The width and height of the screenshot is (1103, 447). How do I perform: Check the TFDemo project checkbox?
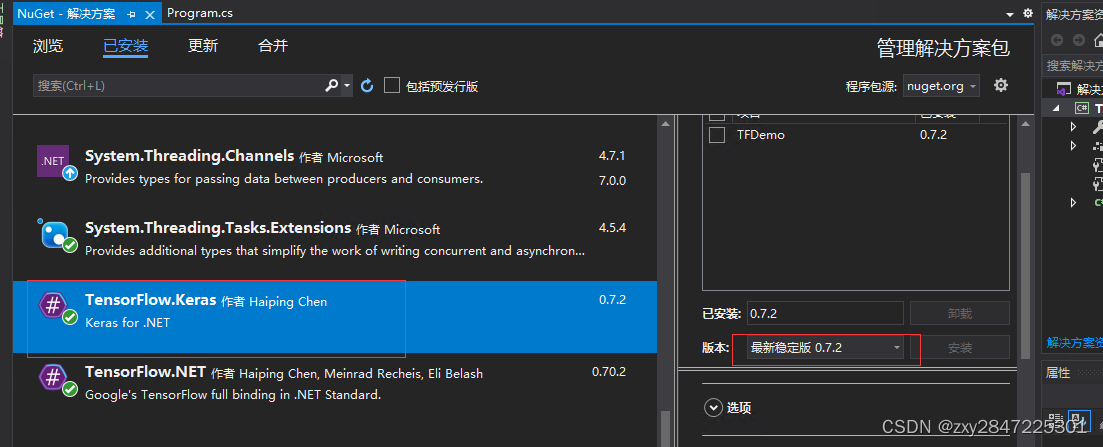tap(717, 134)
